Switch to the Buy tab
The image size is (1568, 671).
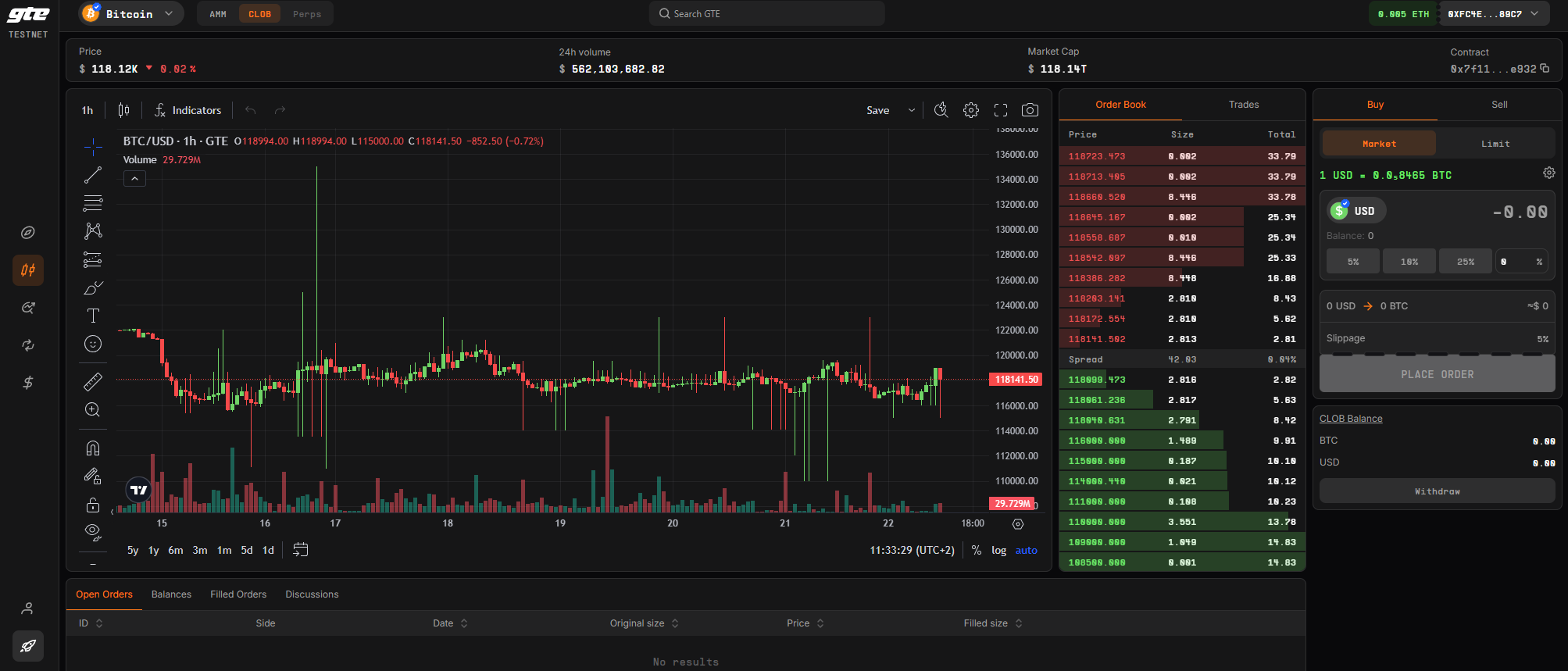click(x=1375, y=105)
